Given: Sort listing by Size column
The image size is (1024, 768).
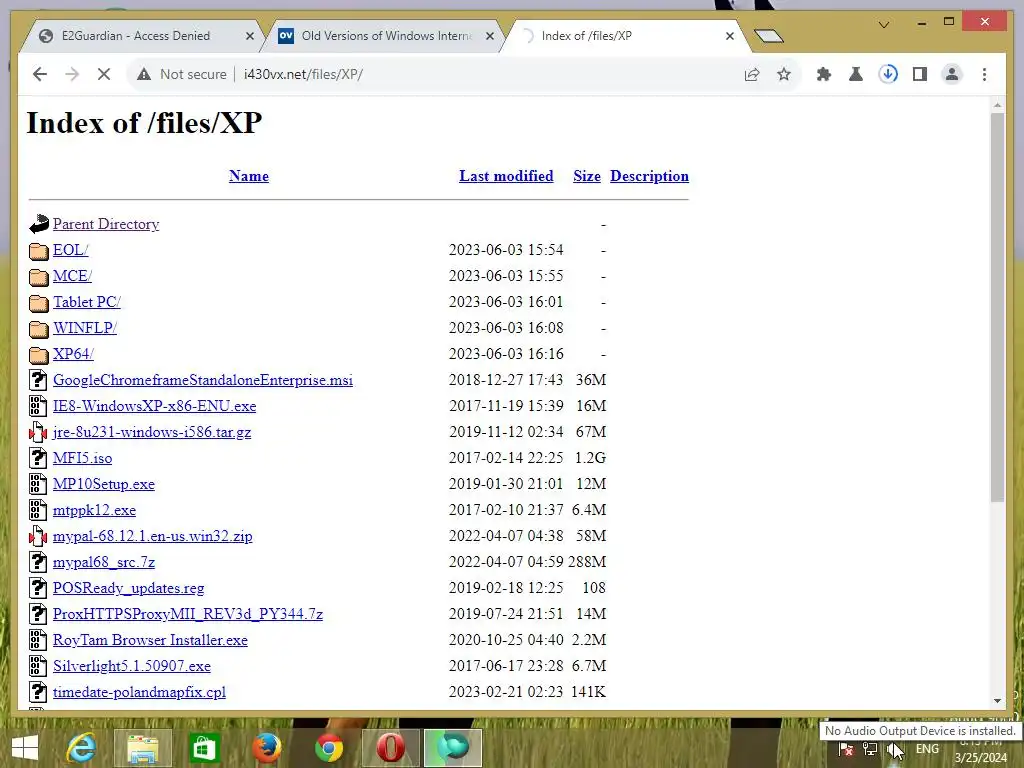Looking at the screenshot, I should [586, 176].
